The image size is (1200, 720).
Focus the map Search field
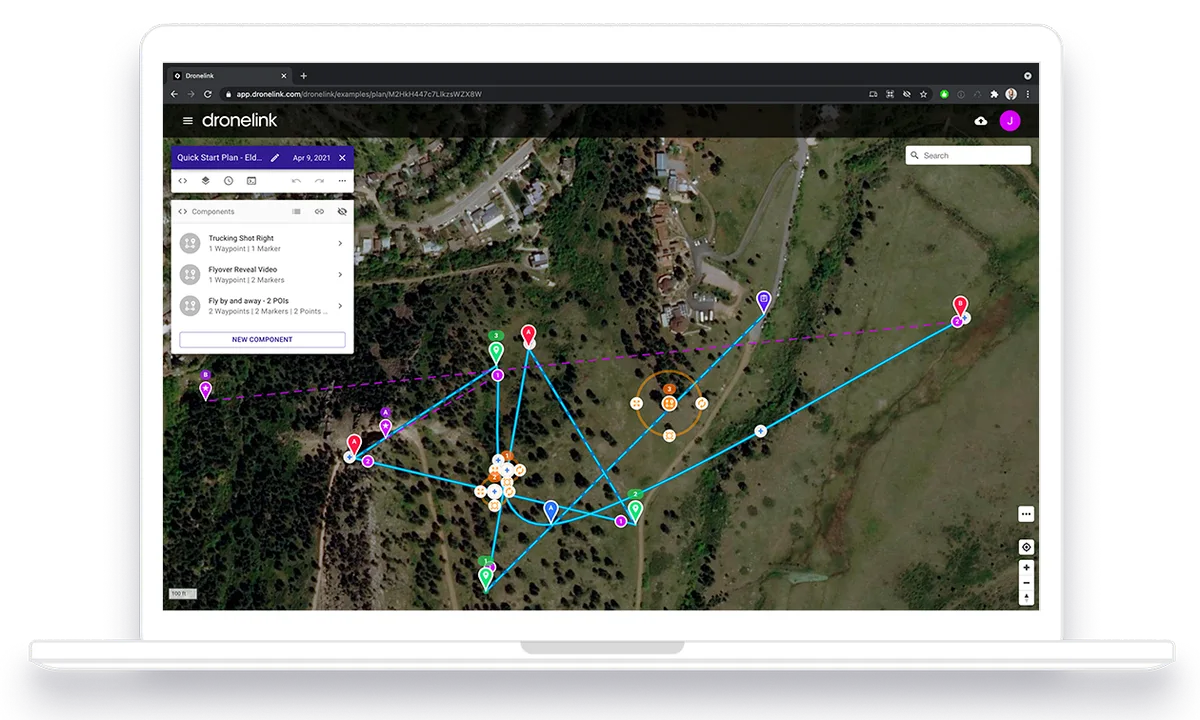(x=968, y=155)
